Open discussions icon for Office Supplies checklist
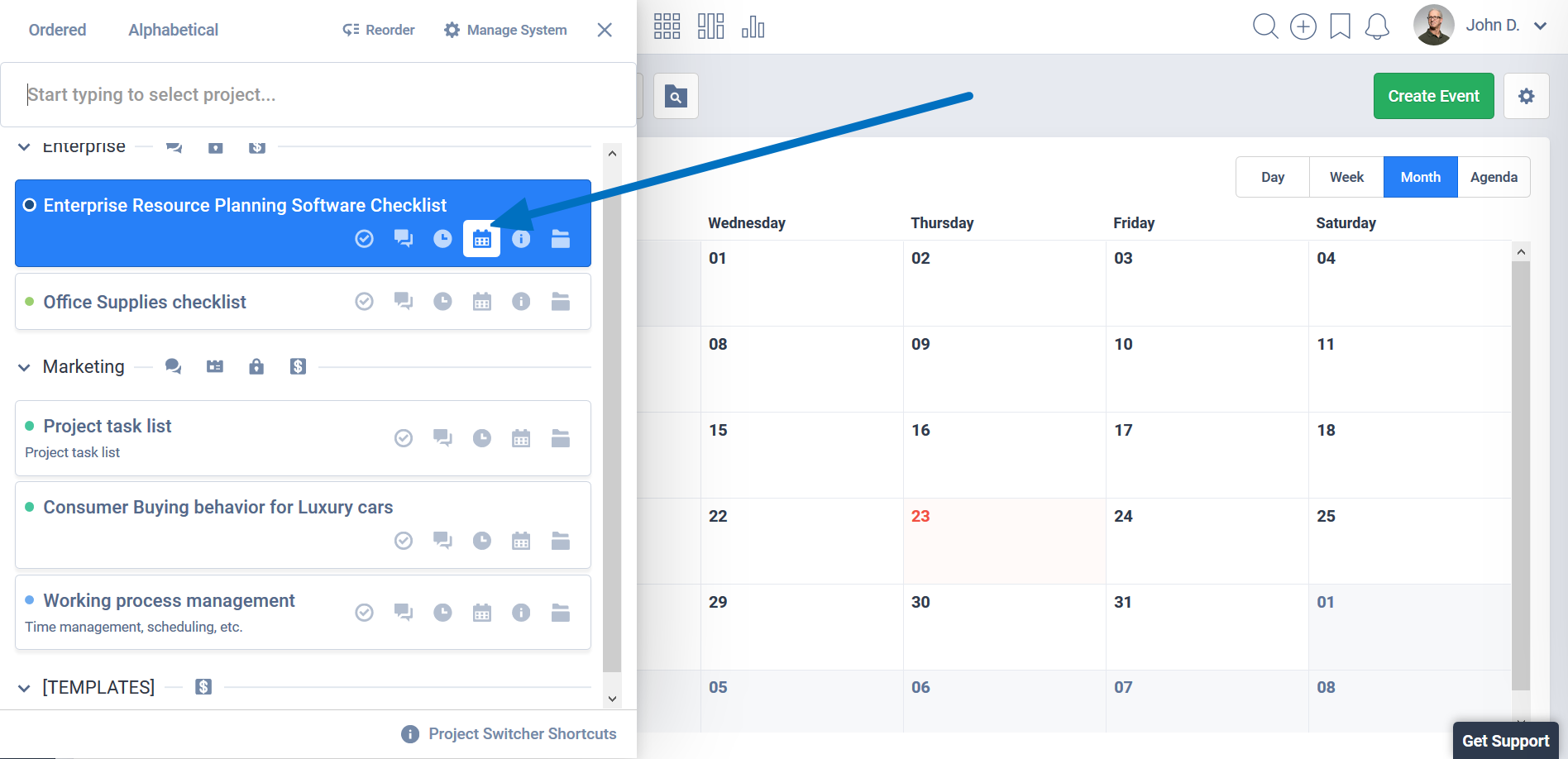The image size is (1568, 759). pyautogui.click(x=404, y=302)
